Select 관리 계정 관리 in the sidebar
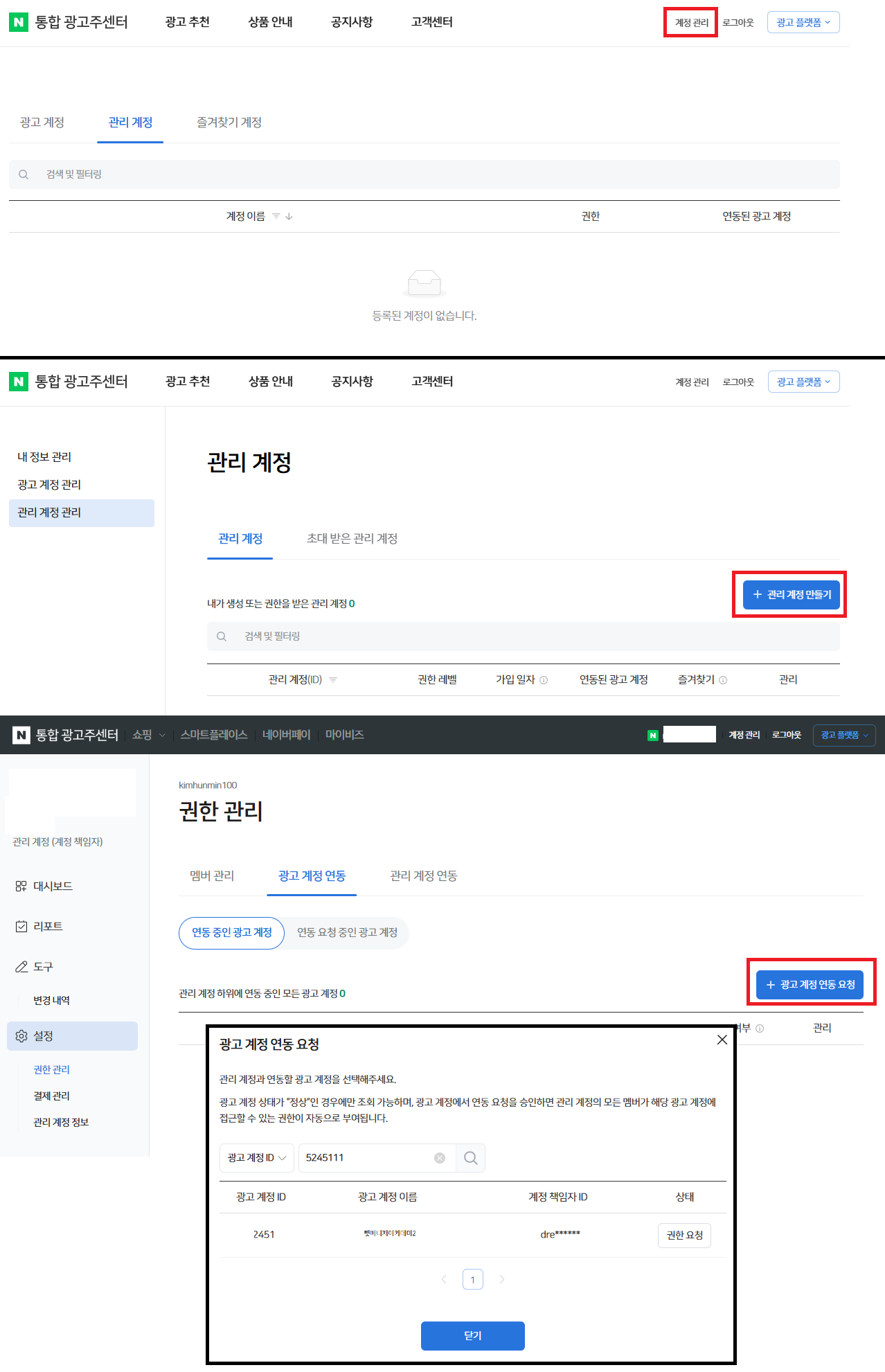This screenshot has height=1372, width=885. (x=82, y=513)
